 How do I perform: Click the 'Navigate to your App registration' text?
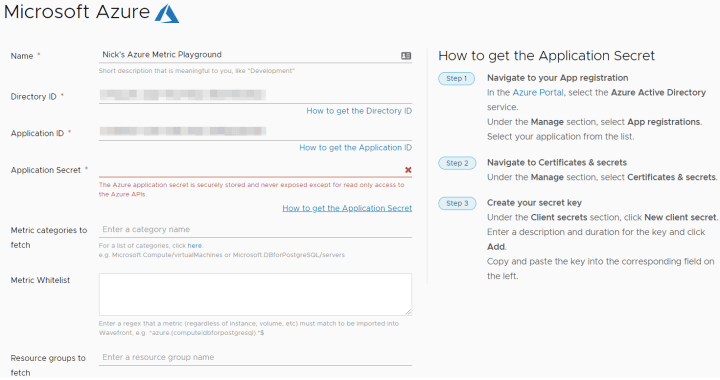click(557, 78)
